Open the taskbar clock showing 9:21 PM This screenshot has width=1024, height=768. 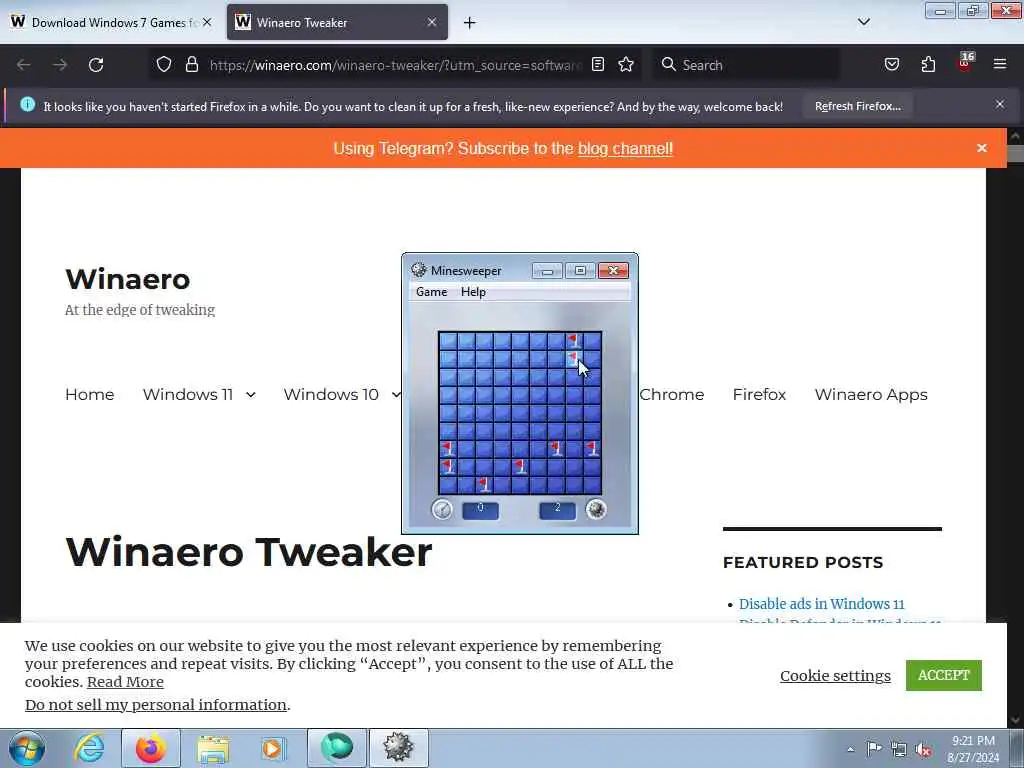[973, 749]
